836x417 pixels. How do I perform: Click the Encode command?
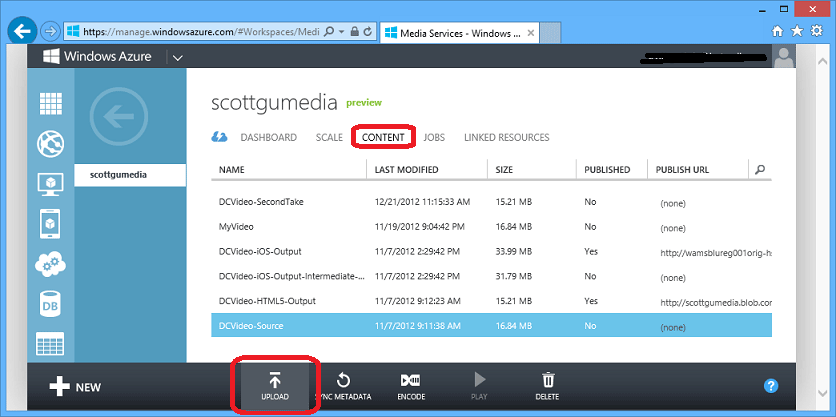click(411, 387)
